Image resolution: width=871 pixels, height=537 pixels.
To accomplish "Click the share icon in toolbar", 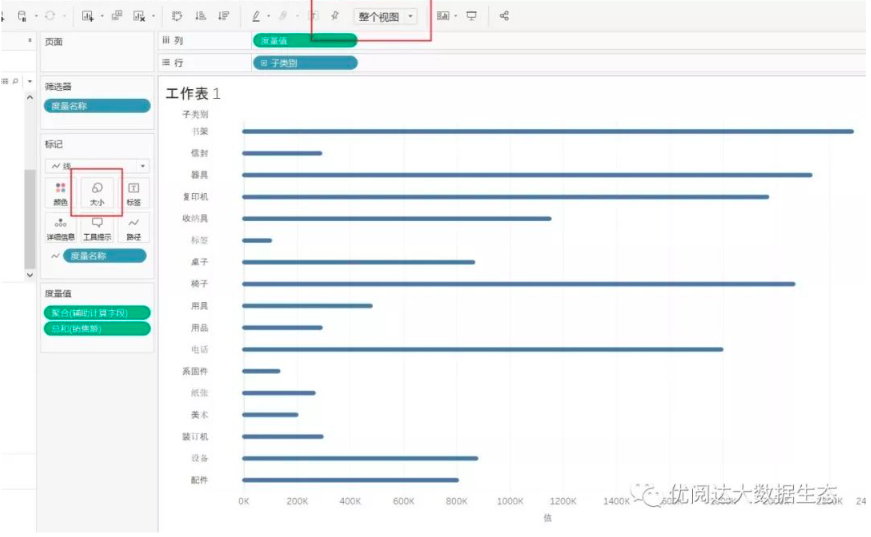I will (x=504, y=16).
